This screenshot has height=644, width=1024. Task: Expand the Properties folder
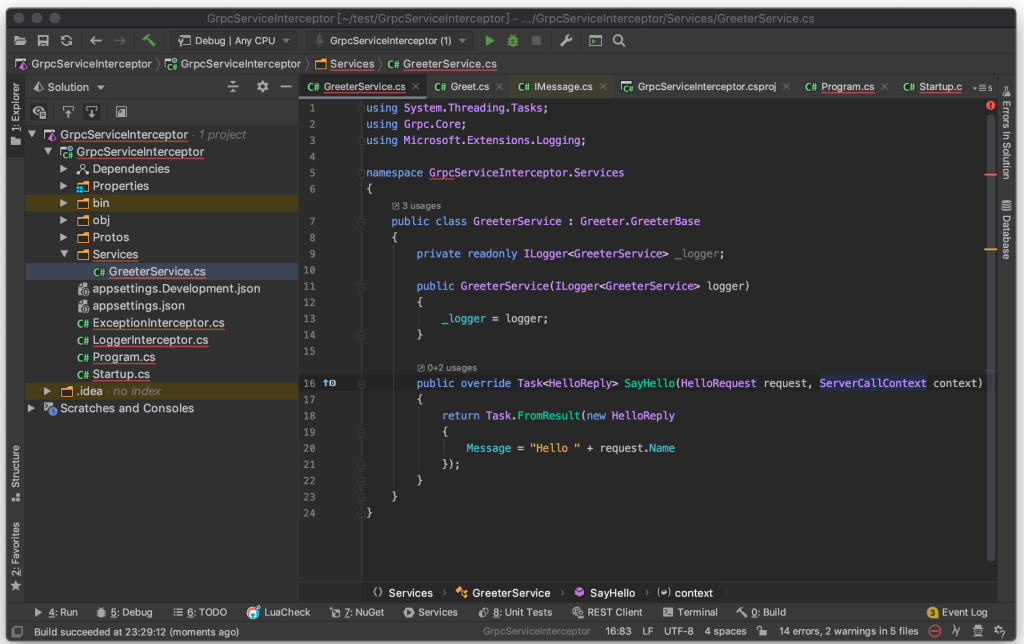pos(63,186)
